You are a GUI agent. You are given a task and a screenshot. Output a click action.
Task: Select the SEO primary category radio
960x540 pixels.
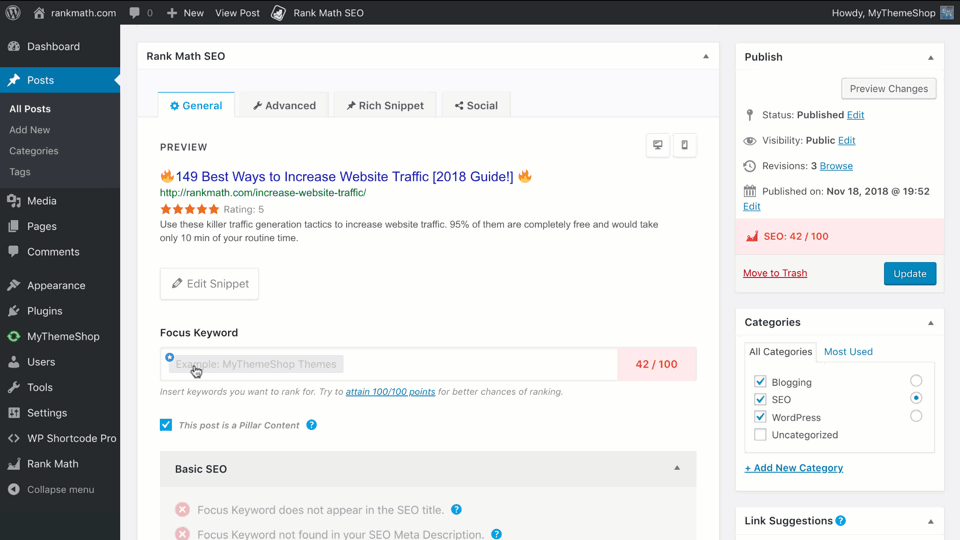point(916,398)
